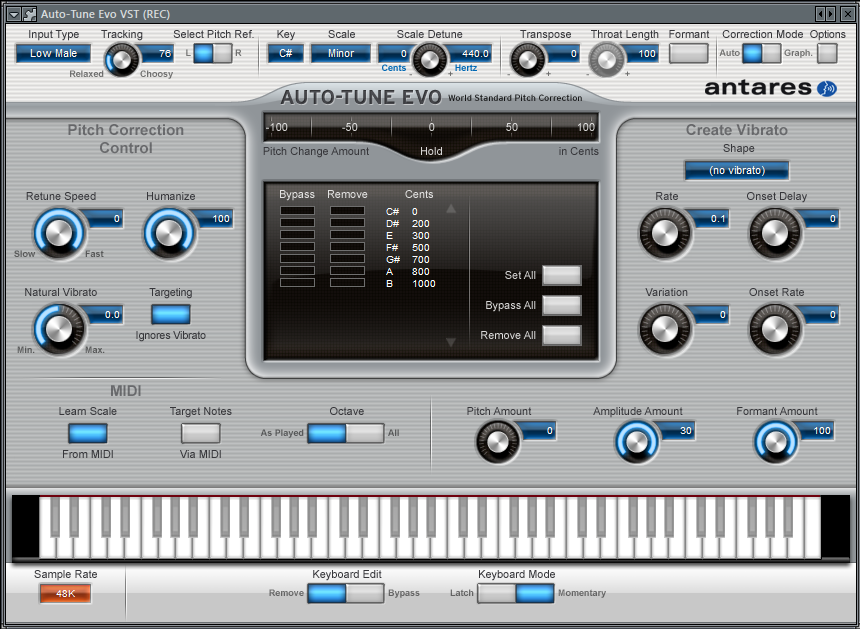Click the Options button

click(x=827, y=54)
